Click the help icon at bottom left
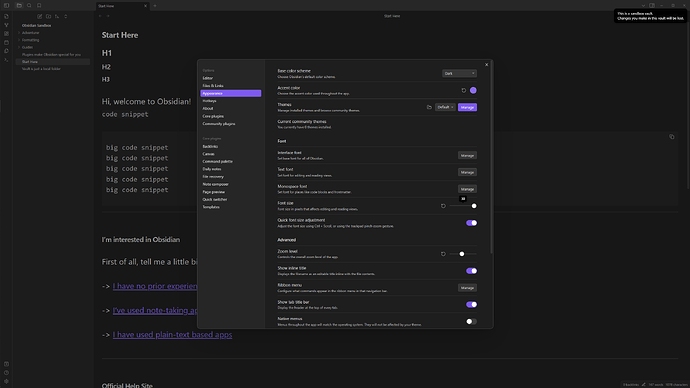This screenshot has height=388, width=690. pos(6,373)
